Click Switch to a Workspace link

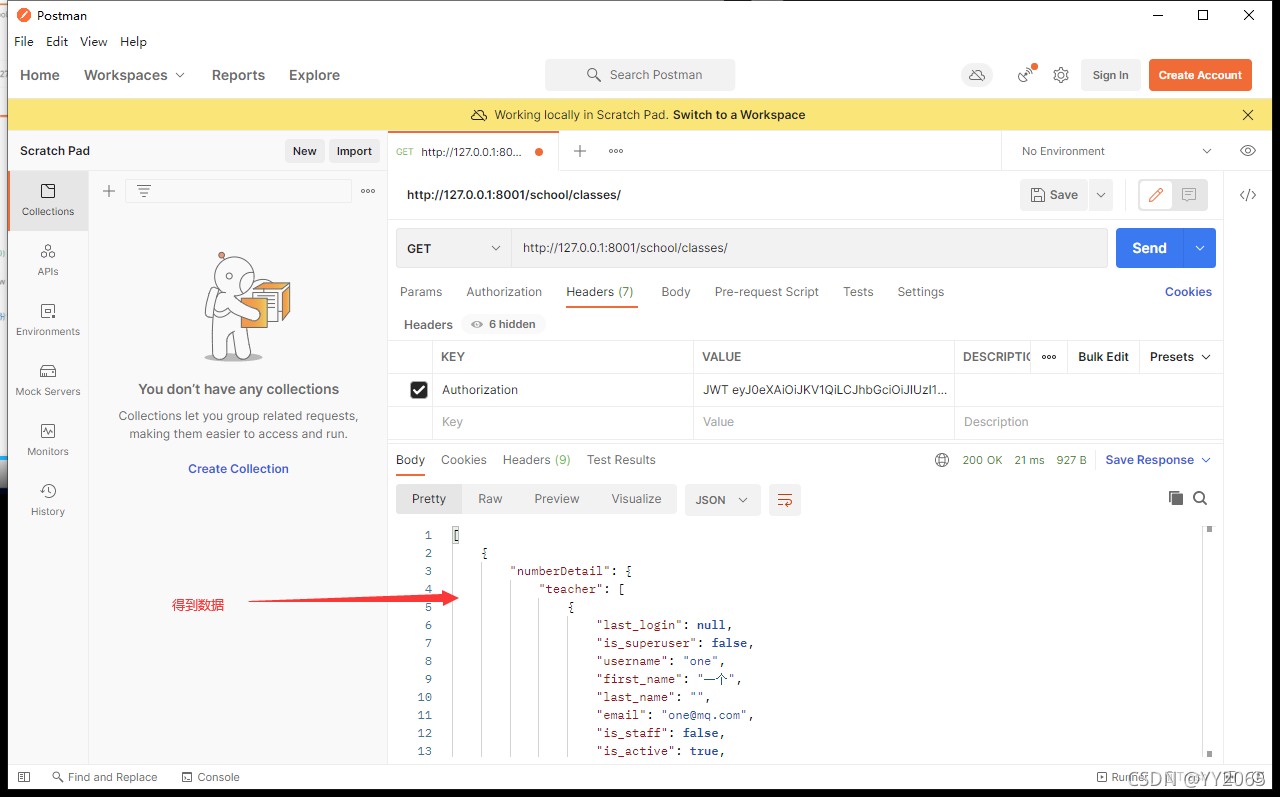[x=739, y=115]
